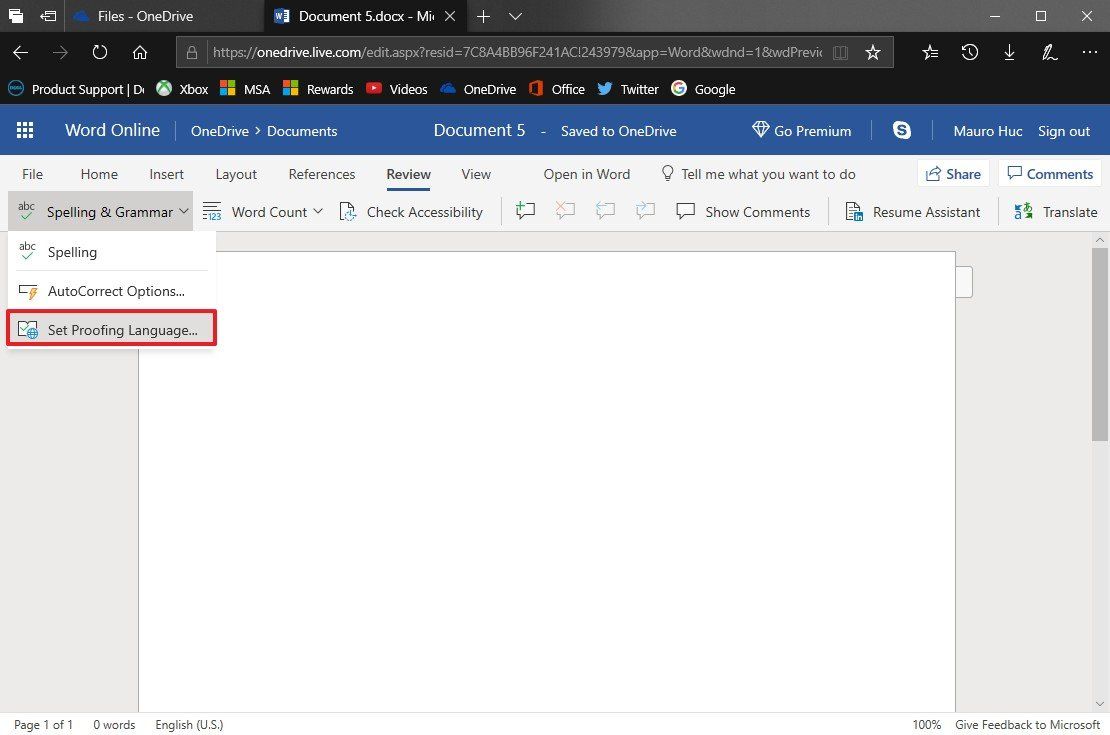Open the app launcher grid

(25, 130)
